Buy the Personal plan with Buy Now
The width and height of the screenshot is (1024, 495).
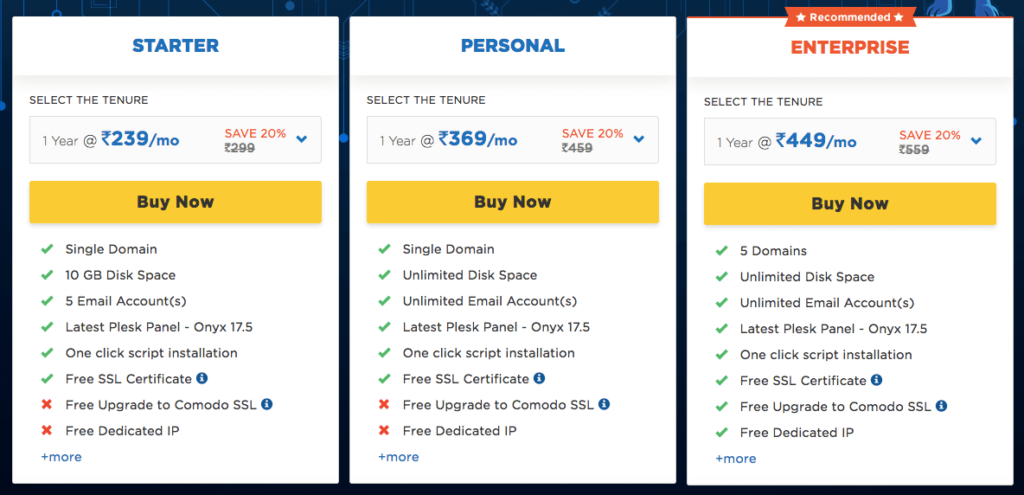pos(513,202)
